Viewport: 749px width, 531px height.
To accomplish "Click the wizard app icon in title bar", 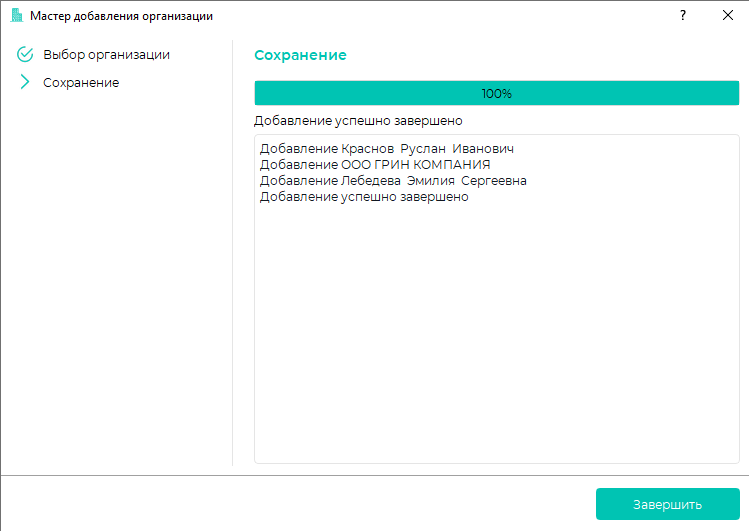I will [x=17, y=16].
